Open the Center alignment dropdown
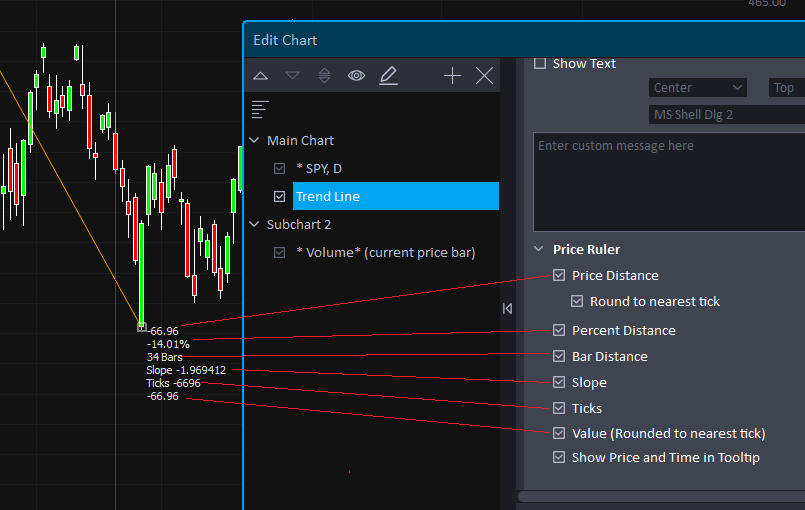The image size is (805, 510). (697, 88)
